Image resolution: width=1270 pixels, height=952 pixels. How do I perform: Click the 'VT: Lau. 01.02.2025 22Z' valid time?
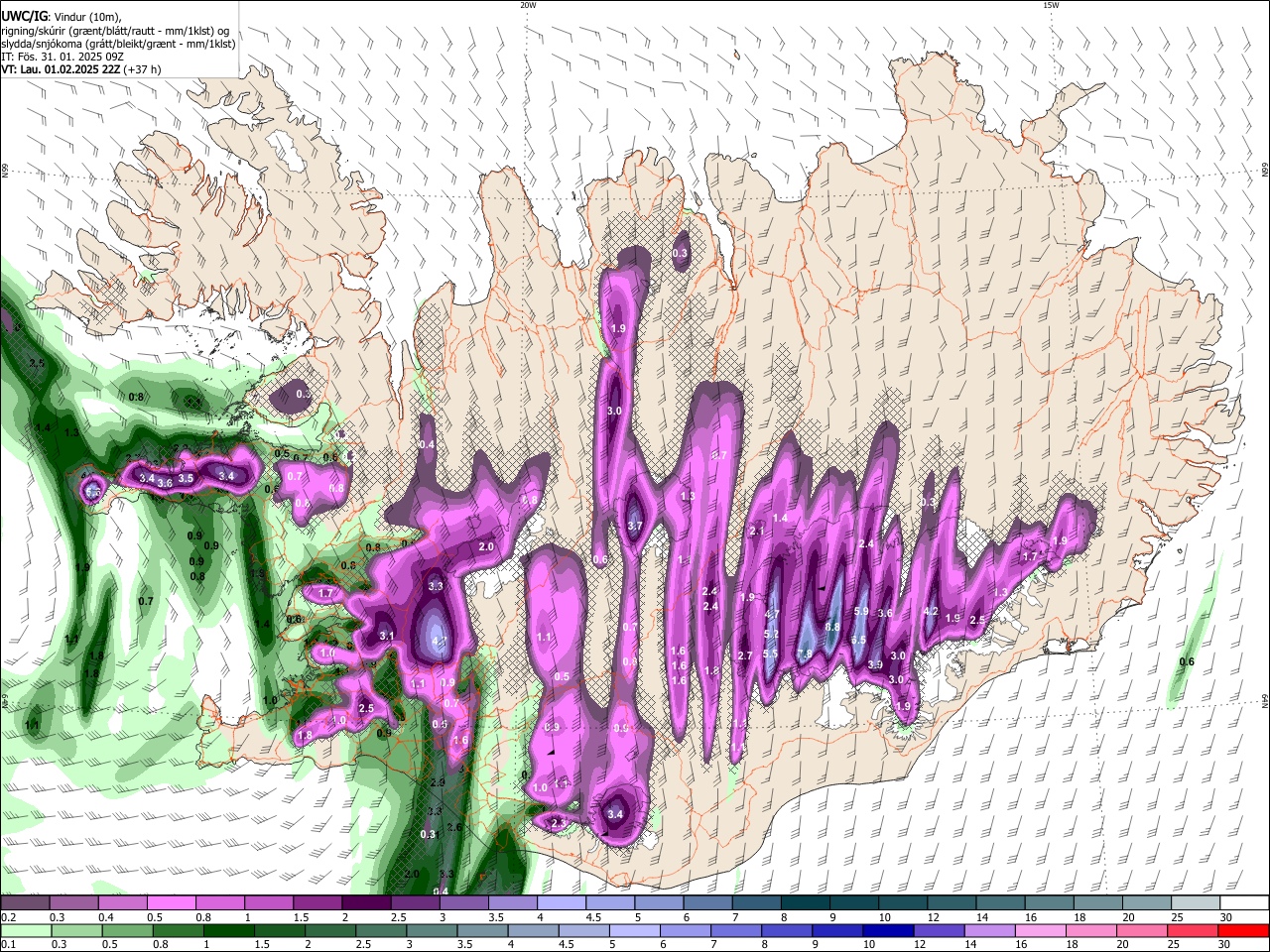61,69
